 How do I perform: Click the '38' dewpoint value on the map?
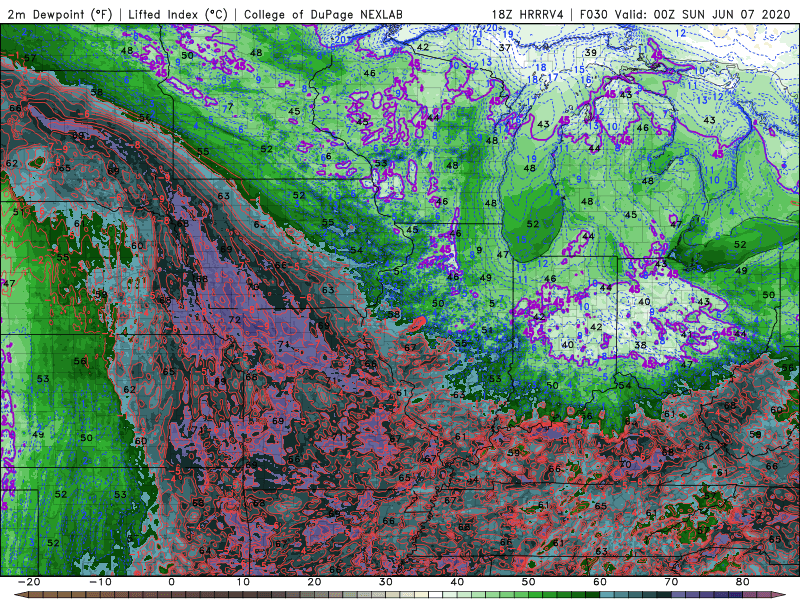(640, 345)
